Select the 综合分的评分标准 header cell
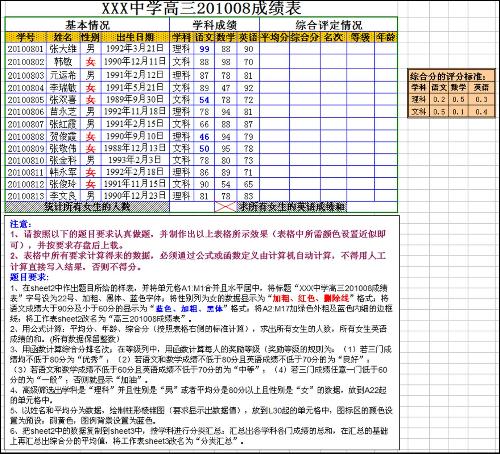This screenshot has width=500, height=454. point(452,76)
